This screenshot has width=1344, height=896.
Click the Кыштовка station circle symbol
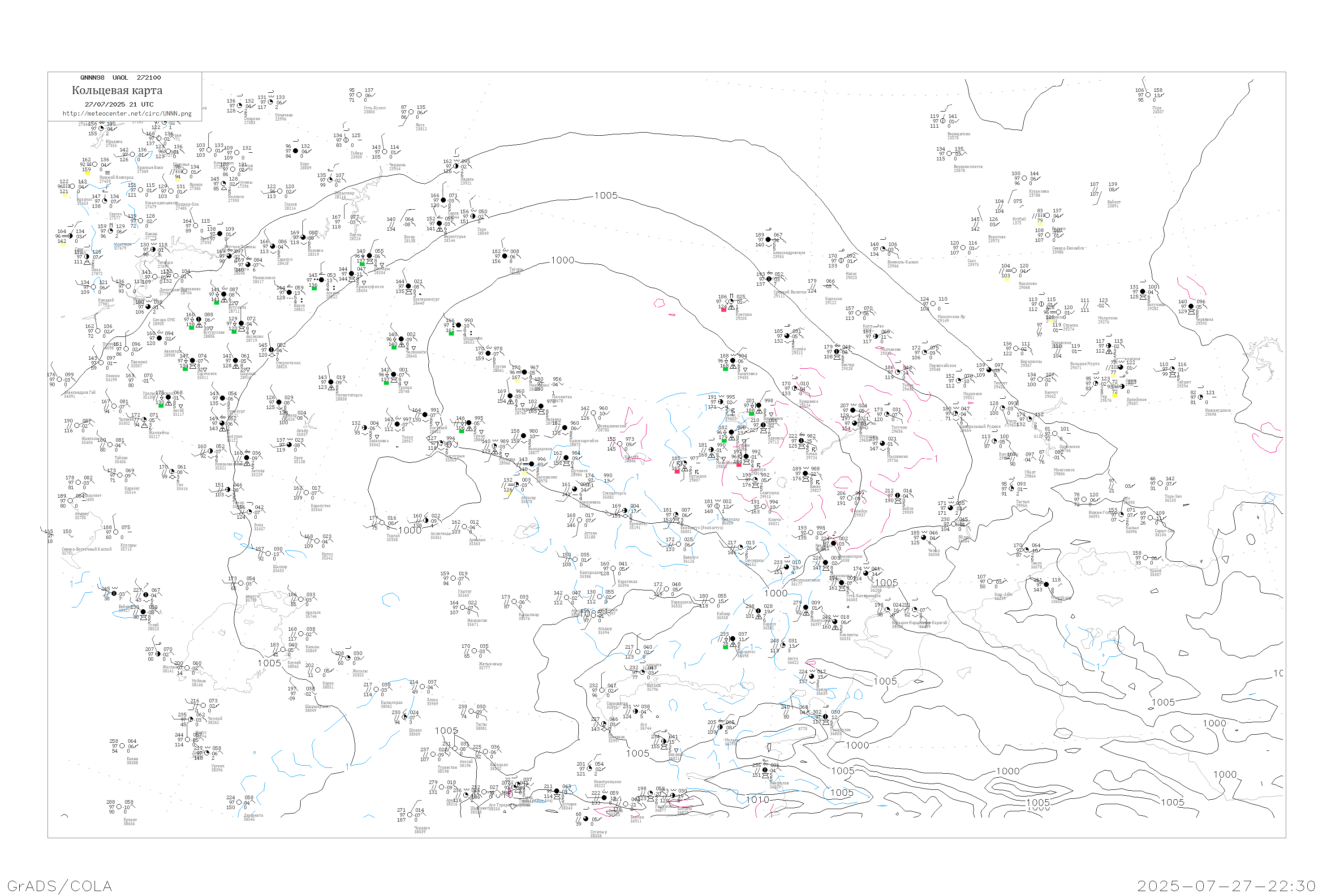click(732, 361)
